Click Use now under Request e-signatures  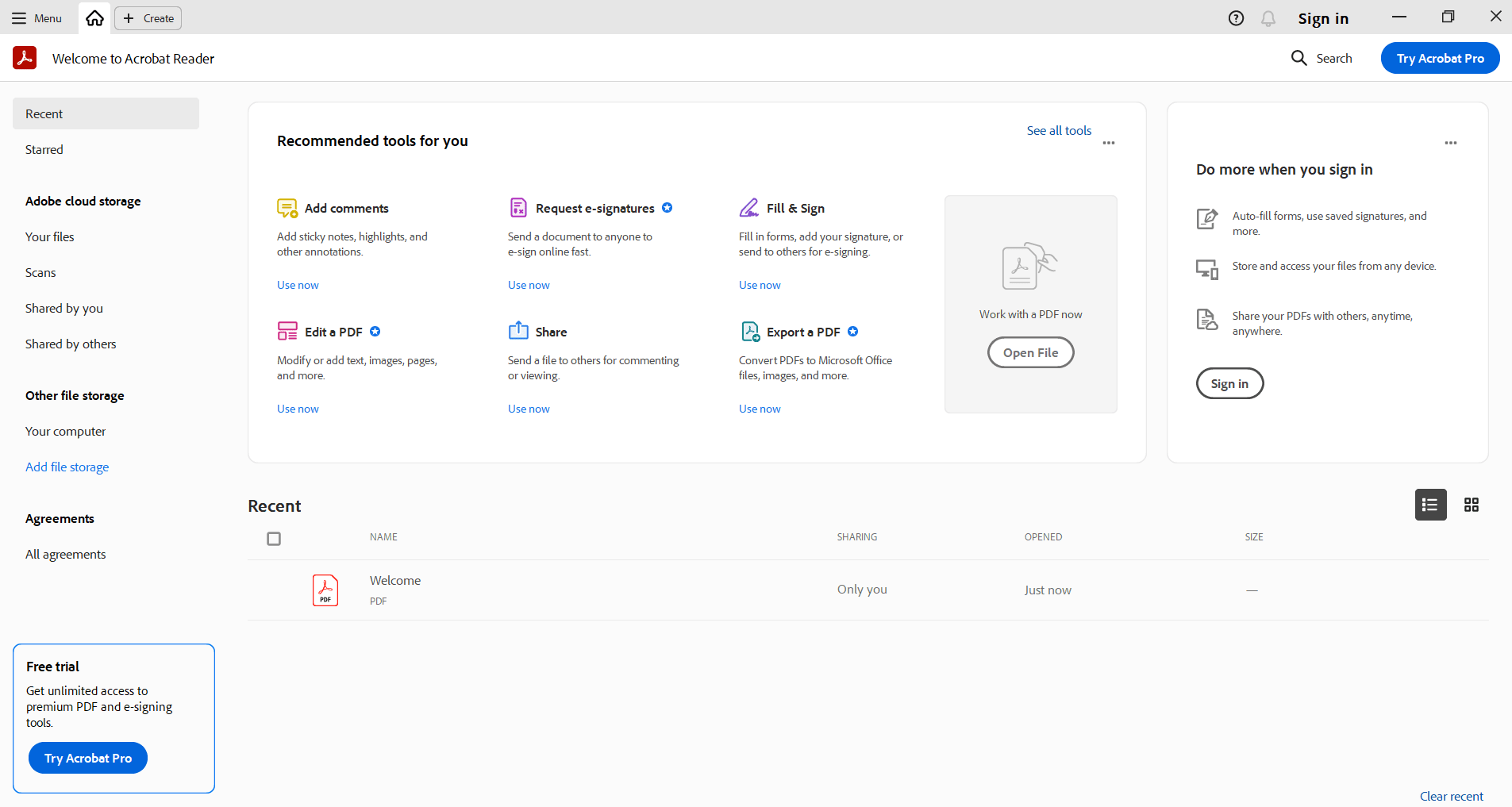529,285
